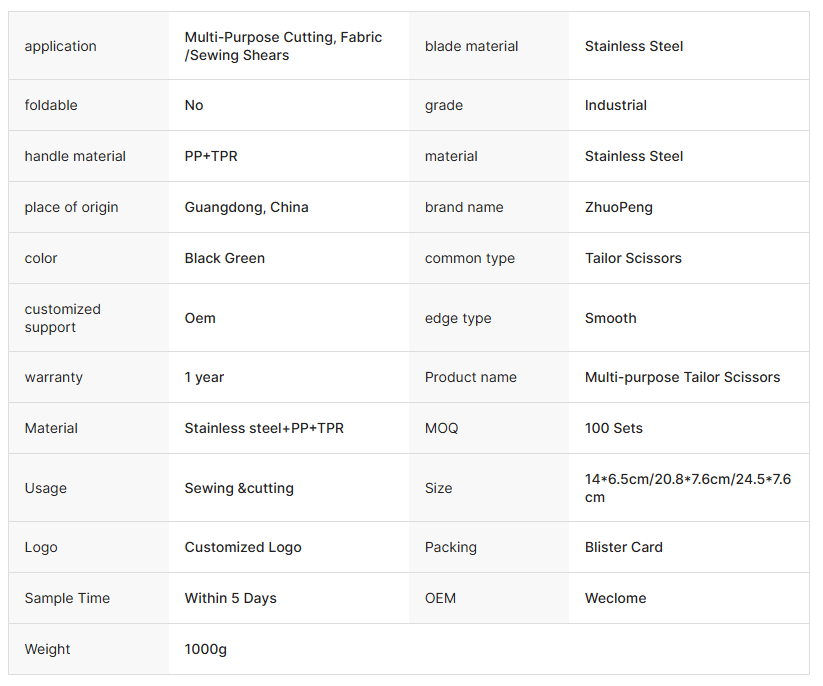Select the 'Smooth' edge type value
Image resolution: width=823 pixels, height=686 pixels.
(x=610, y=318)
